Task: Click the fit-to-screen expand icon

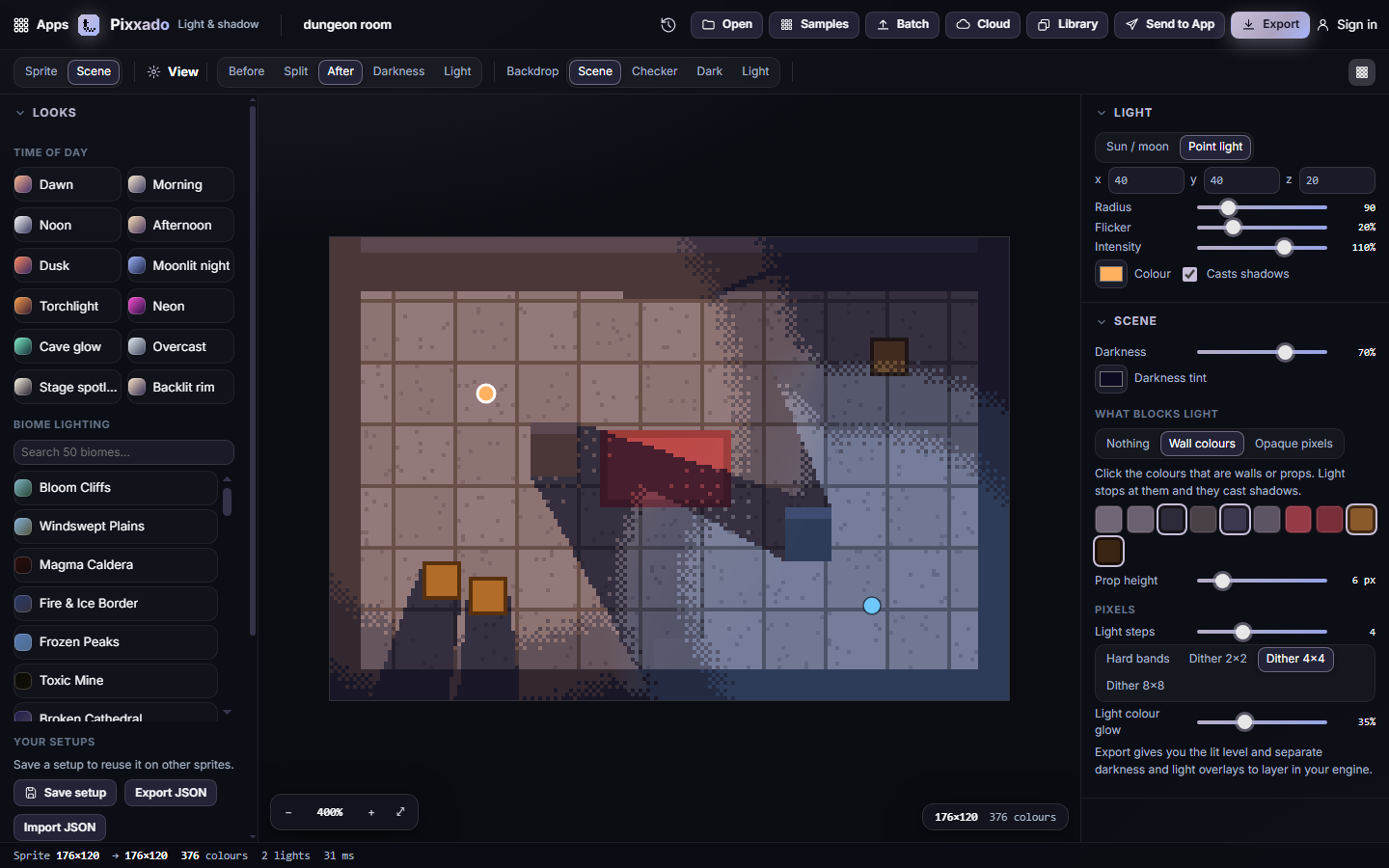Action: [400, 812]
